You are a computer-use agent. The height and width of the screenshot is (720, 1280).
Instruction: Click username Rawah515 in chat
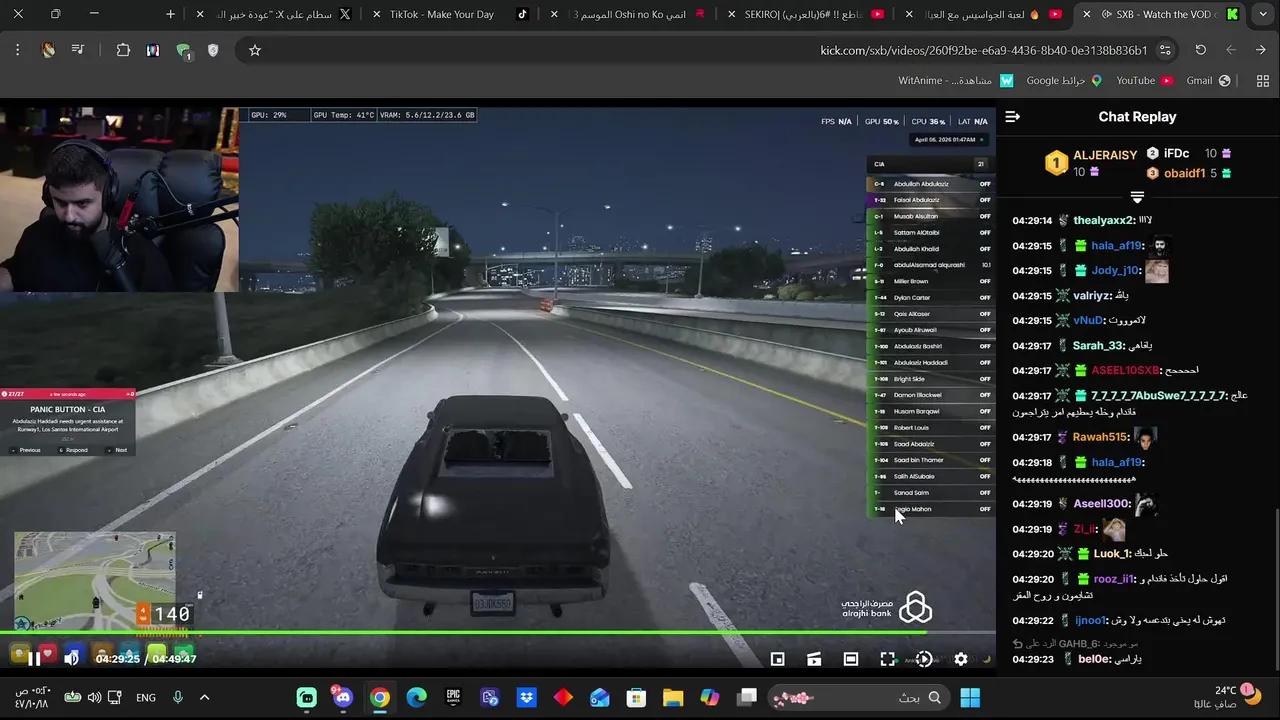tap(1101, 437)
